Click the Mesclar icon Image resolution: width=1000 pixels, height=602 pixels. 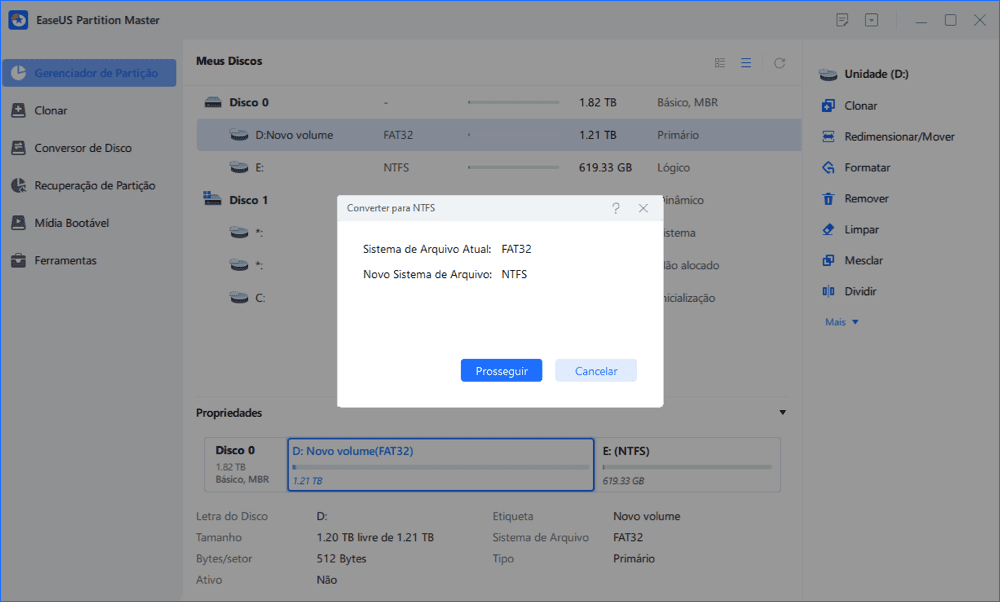[x=828, y=260]
